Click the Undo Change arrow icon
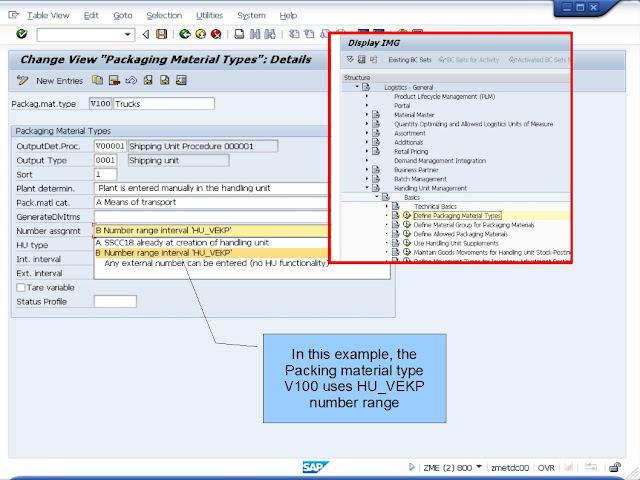The width and height of the screenshot is (640, 480). tap(131, 80)
